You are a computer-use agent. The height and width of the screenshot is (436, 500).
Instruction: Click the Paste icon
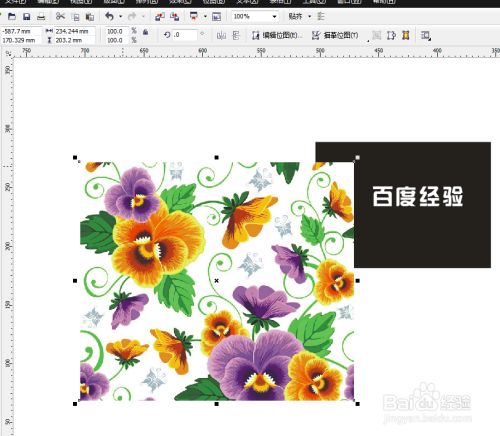pos(90,17)
